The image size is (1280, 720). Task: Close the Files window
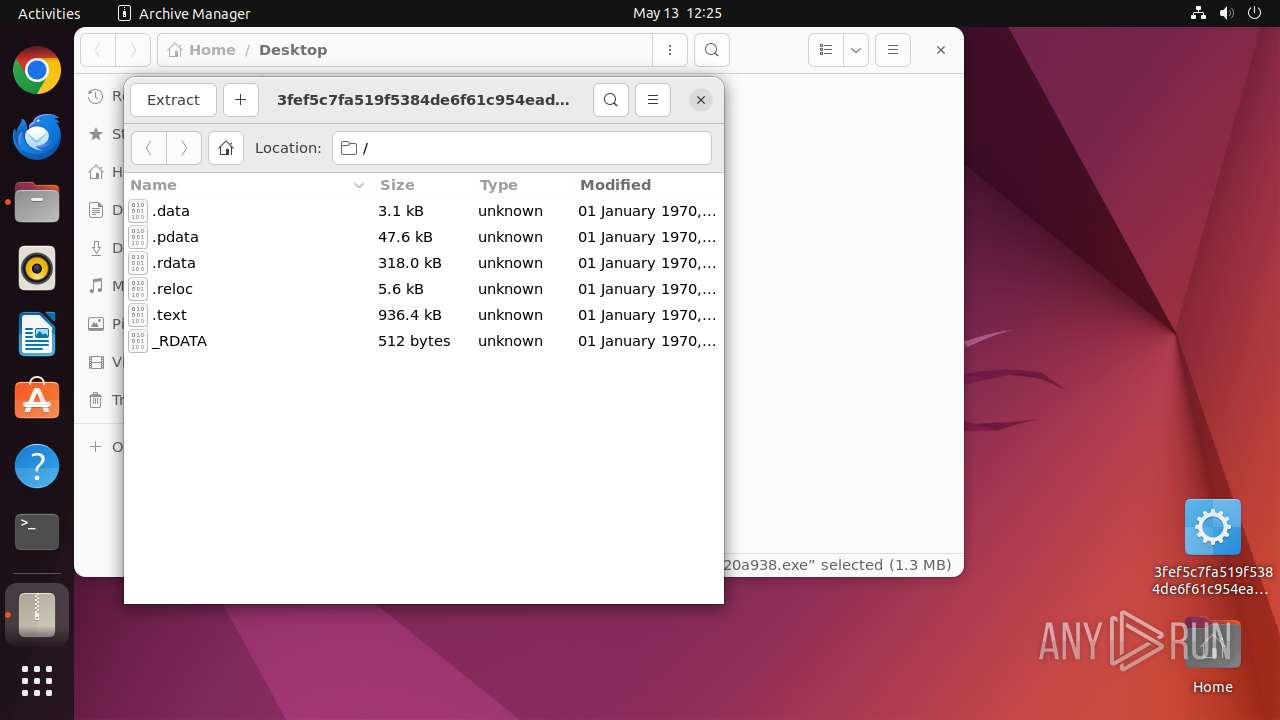(941, 50)
